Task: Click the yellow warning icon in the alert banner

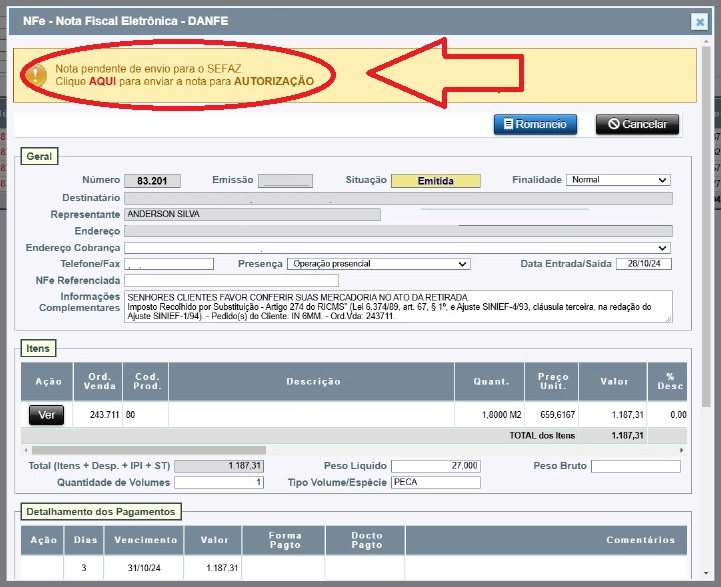Action: coord(37,74)
